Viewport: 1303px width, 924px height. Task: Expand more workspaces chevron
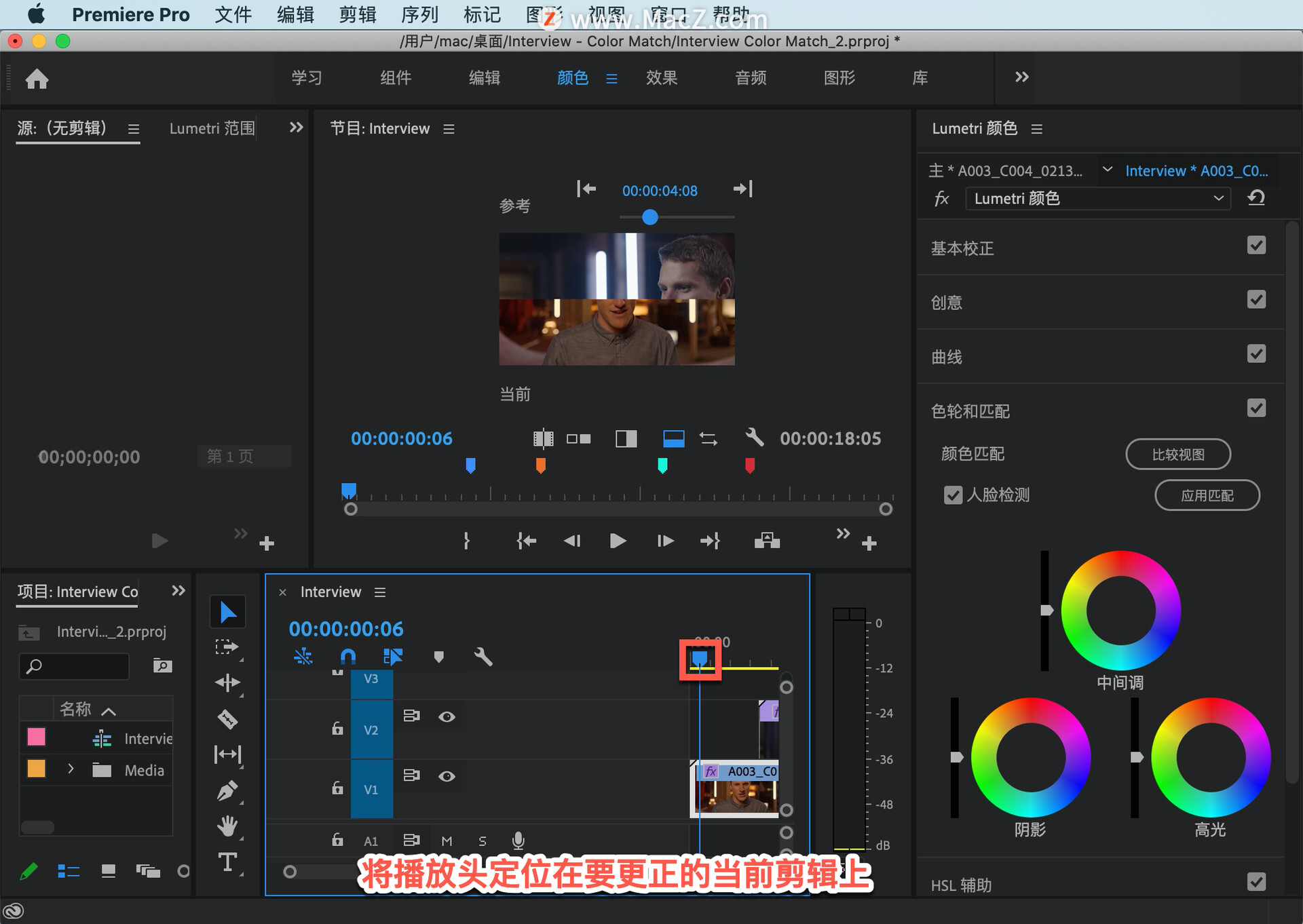[1022, 77]
